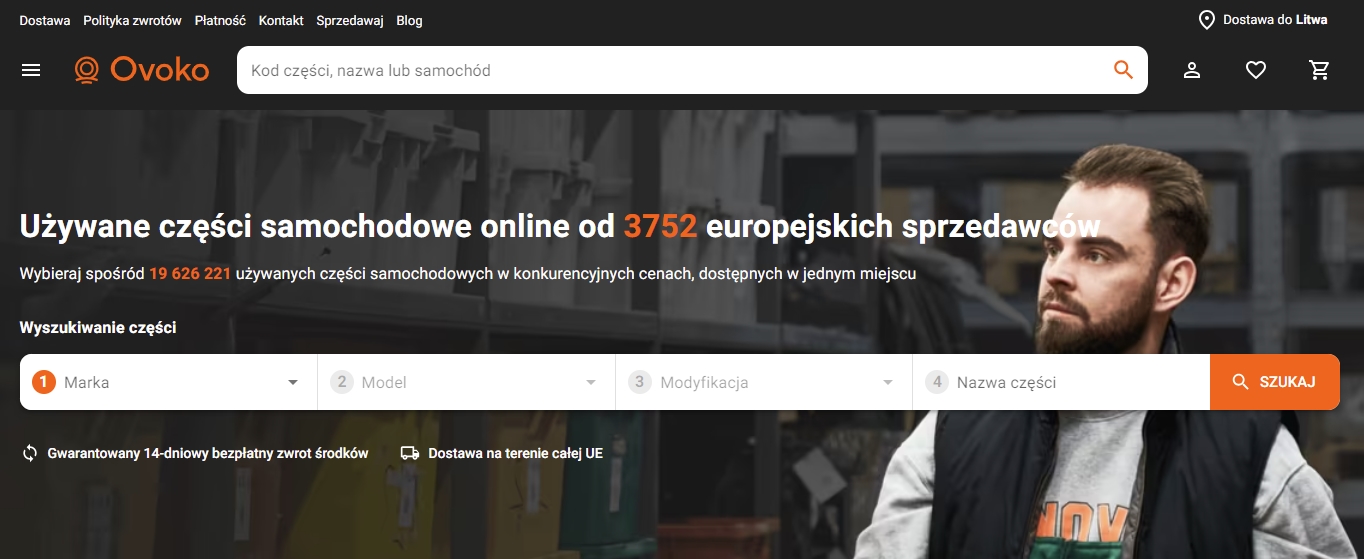Click the EU delivery truck icon
Viewport: 1364px width, 559px height.
(x=410, y=453)
